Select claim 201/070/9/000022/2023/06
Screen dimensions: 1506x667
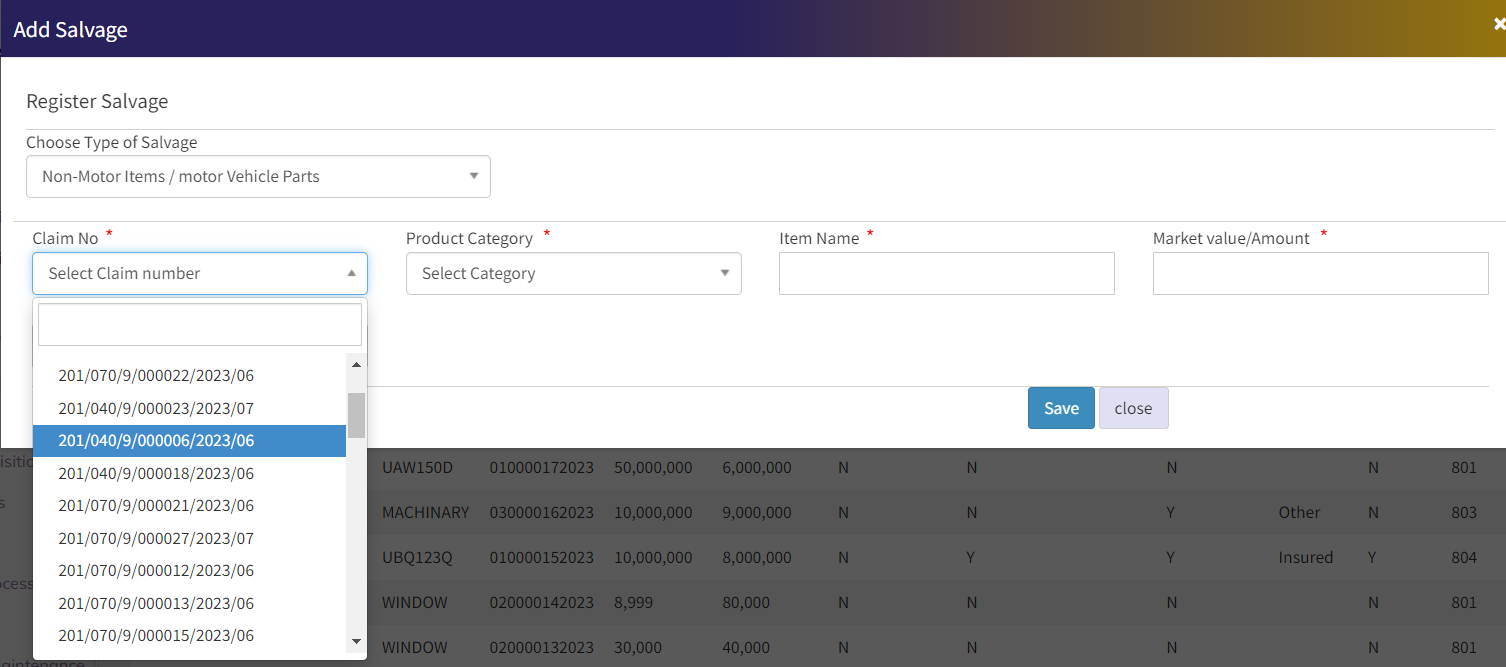click(156, 376)
